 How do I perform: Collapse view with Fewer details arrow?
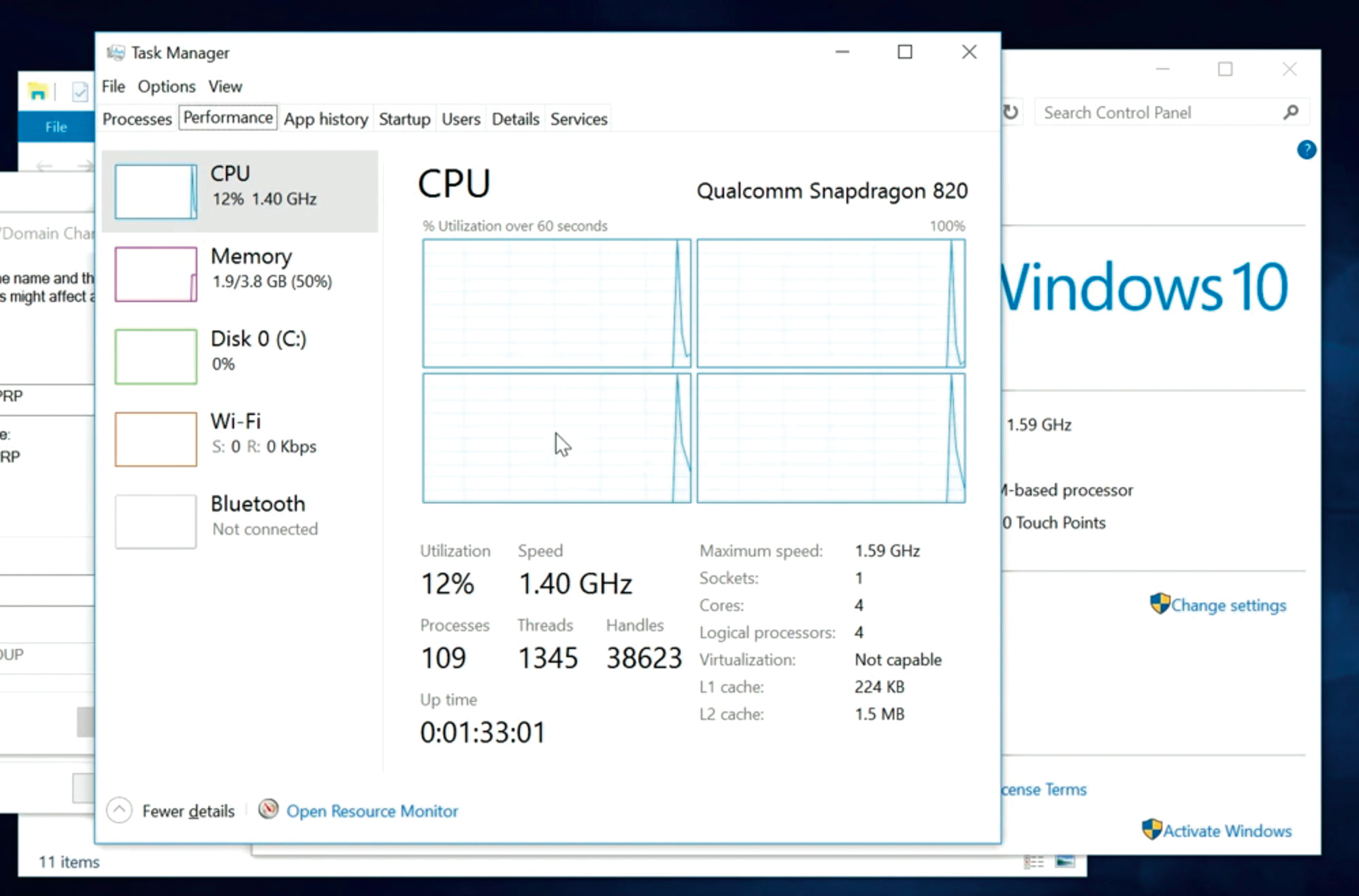coord(119,810)
